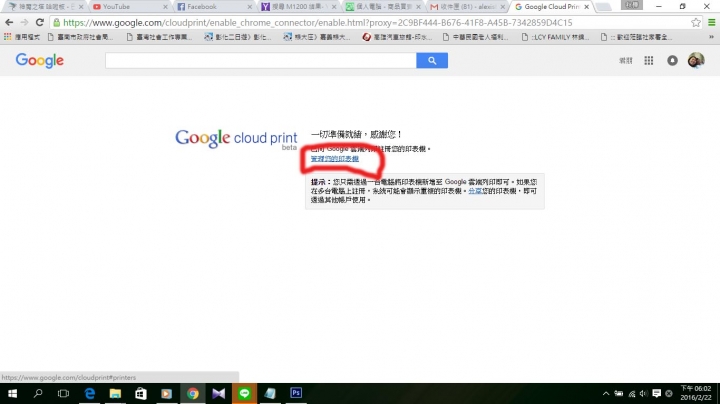
Task: Open the Windows Start menu
Action: pyautogui.click(x=12, y=393)
